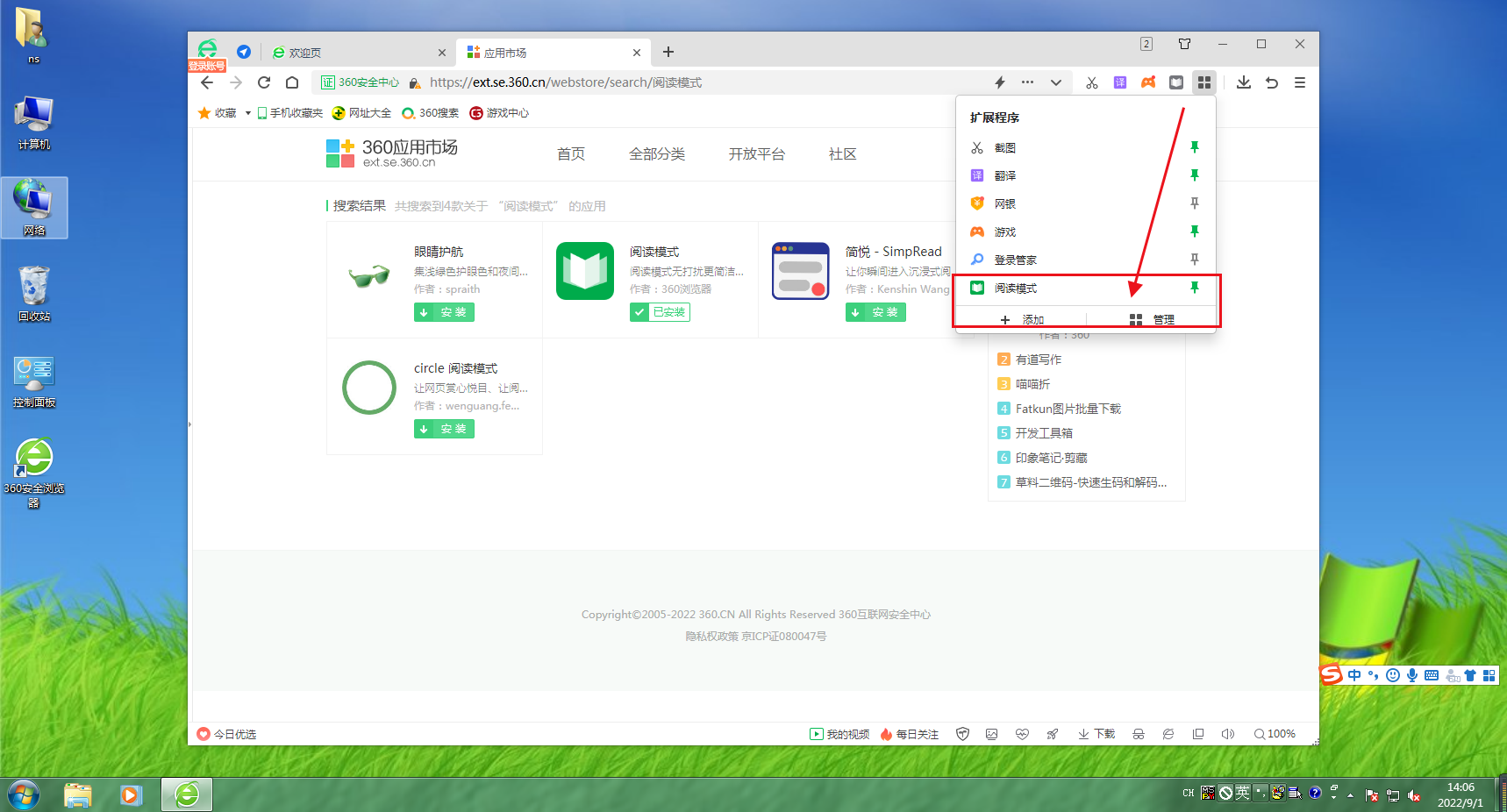
Task: Open 下载 in status bar
Action: click(x=1096, y=734)
